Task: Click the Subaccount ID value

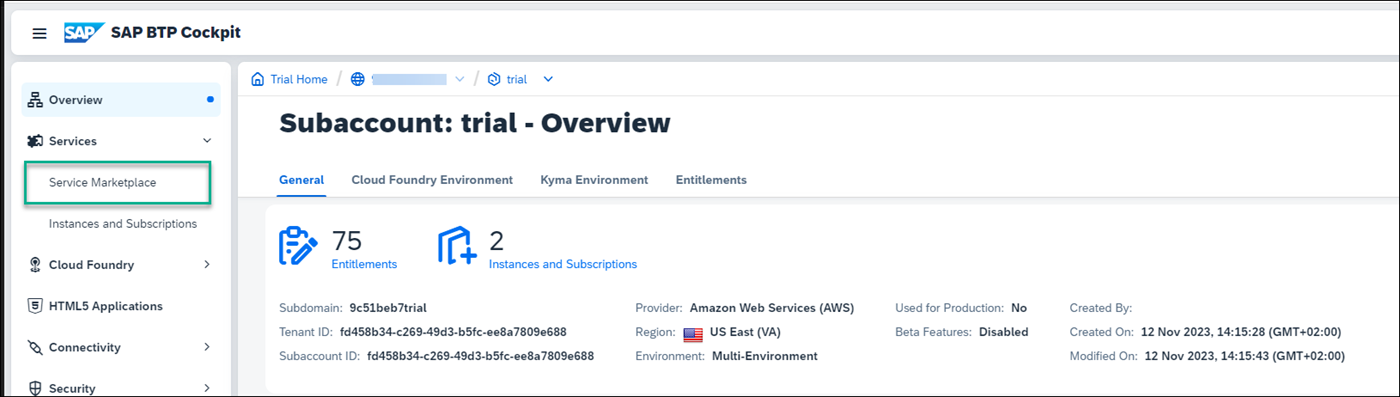Action: (x=480, y=356)
